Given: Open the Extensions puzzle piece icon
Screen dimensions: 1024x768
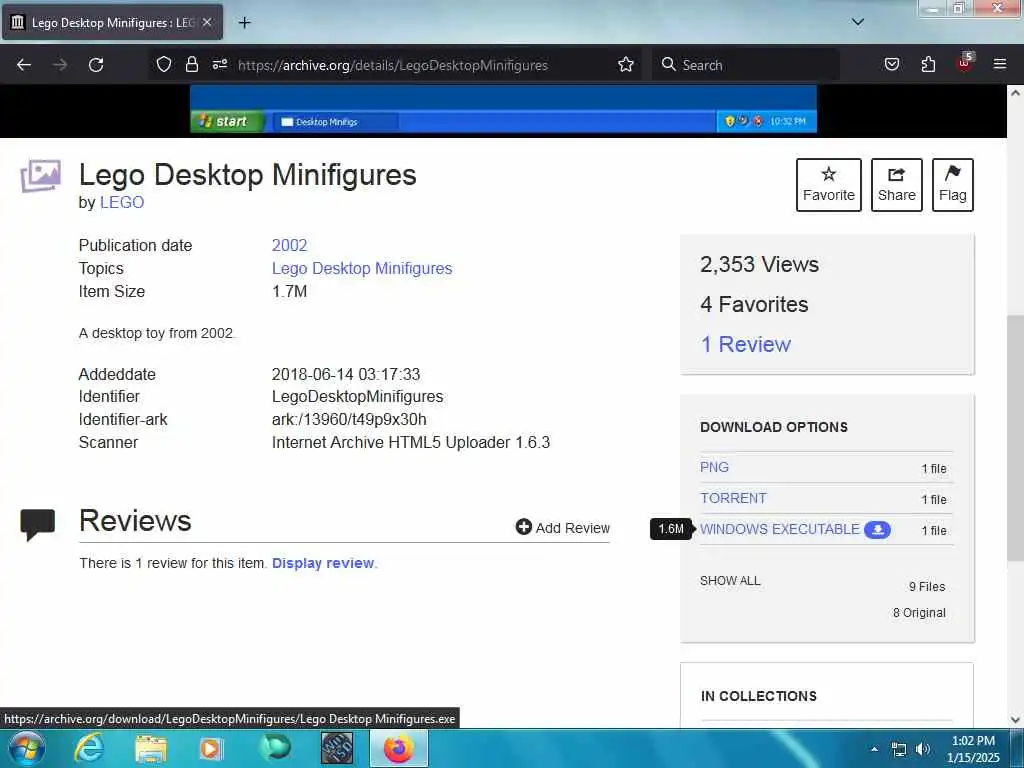Looking at the screenshot, I should (928, 65).
